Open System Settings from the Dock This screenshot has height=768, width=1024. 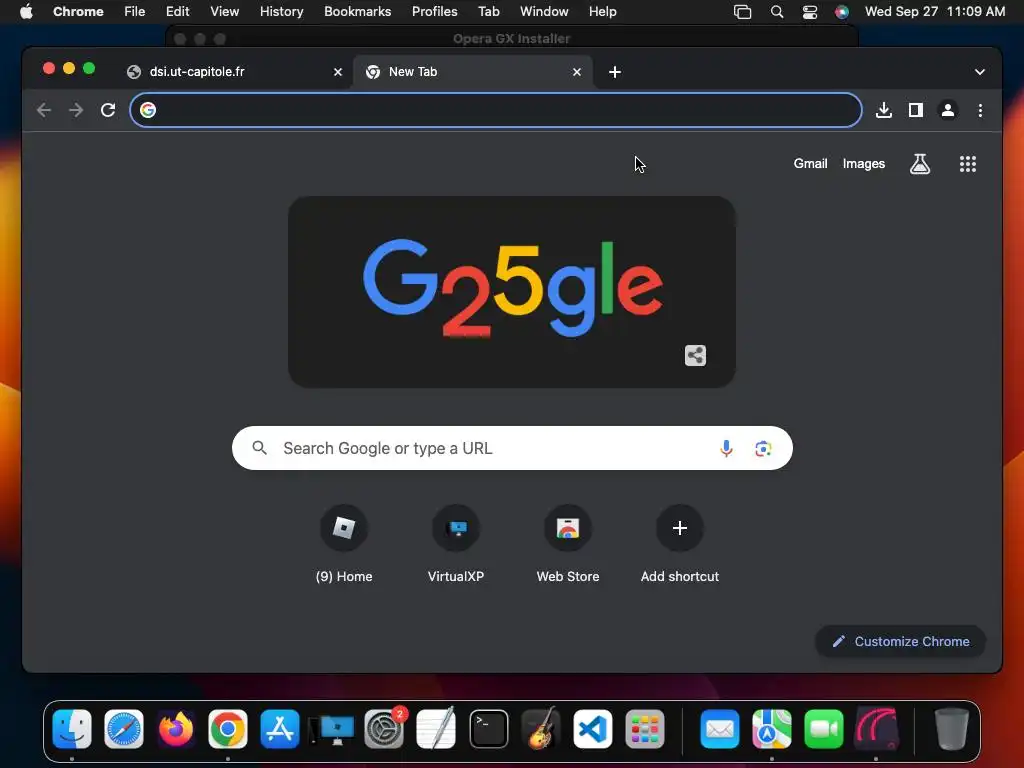point(384,729)
